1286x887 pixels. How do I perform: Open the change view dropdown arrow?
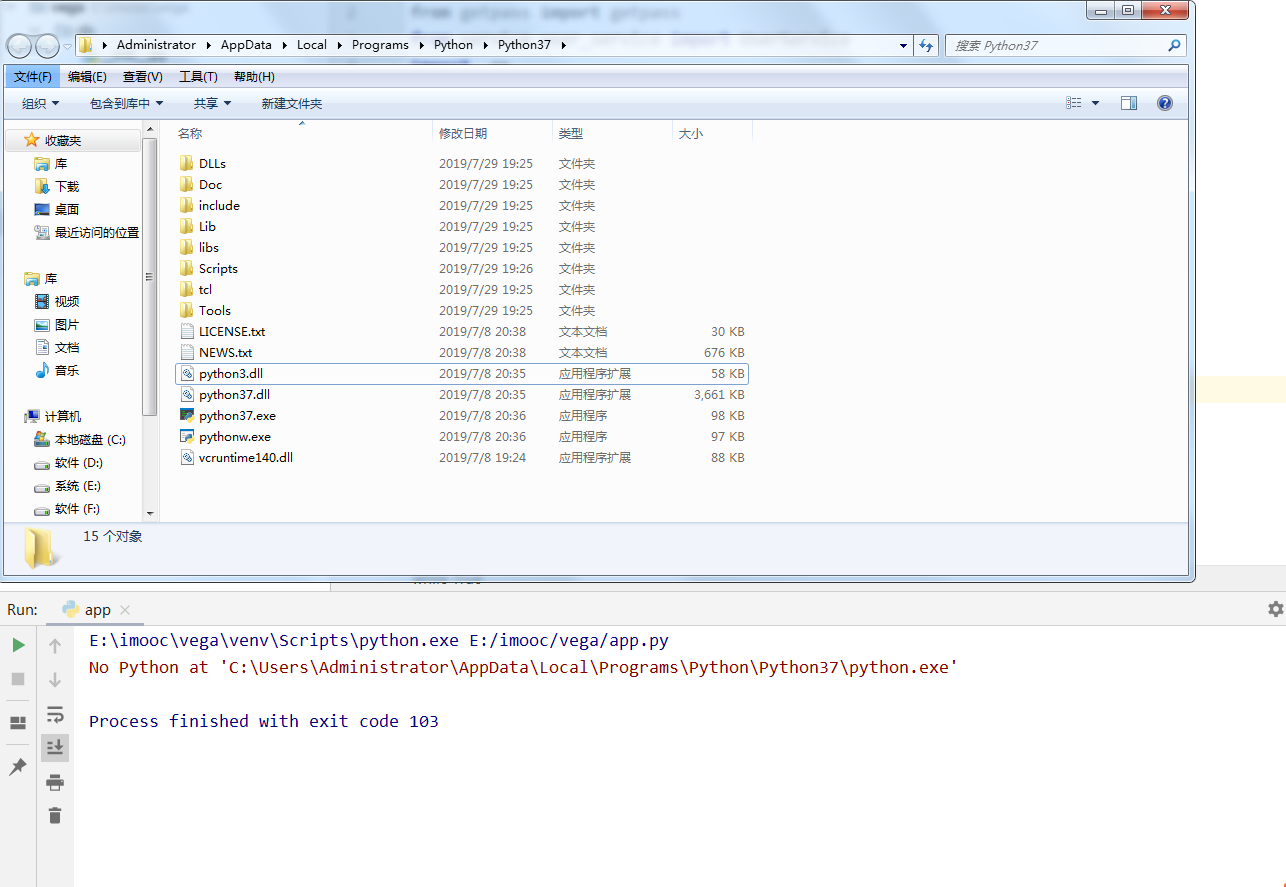coord(1095,104)
